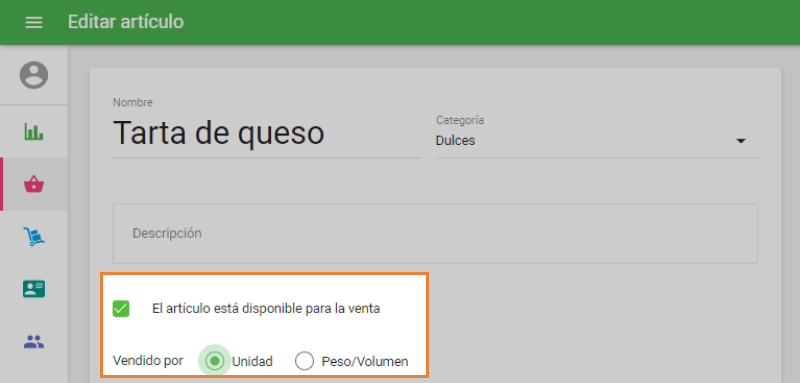Select the Peso/Volumen radio button
800x383 pixels.
pos(304,361)
